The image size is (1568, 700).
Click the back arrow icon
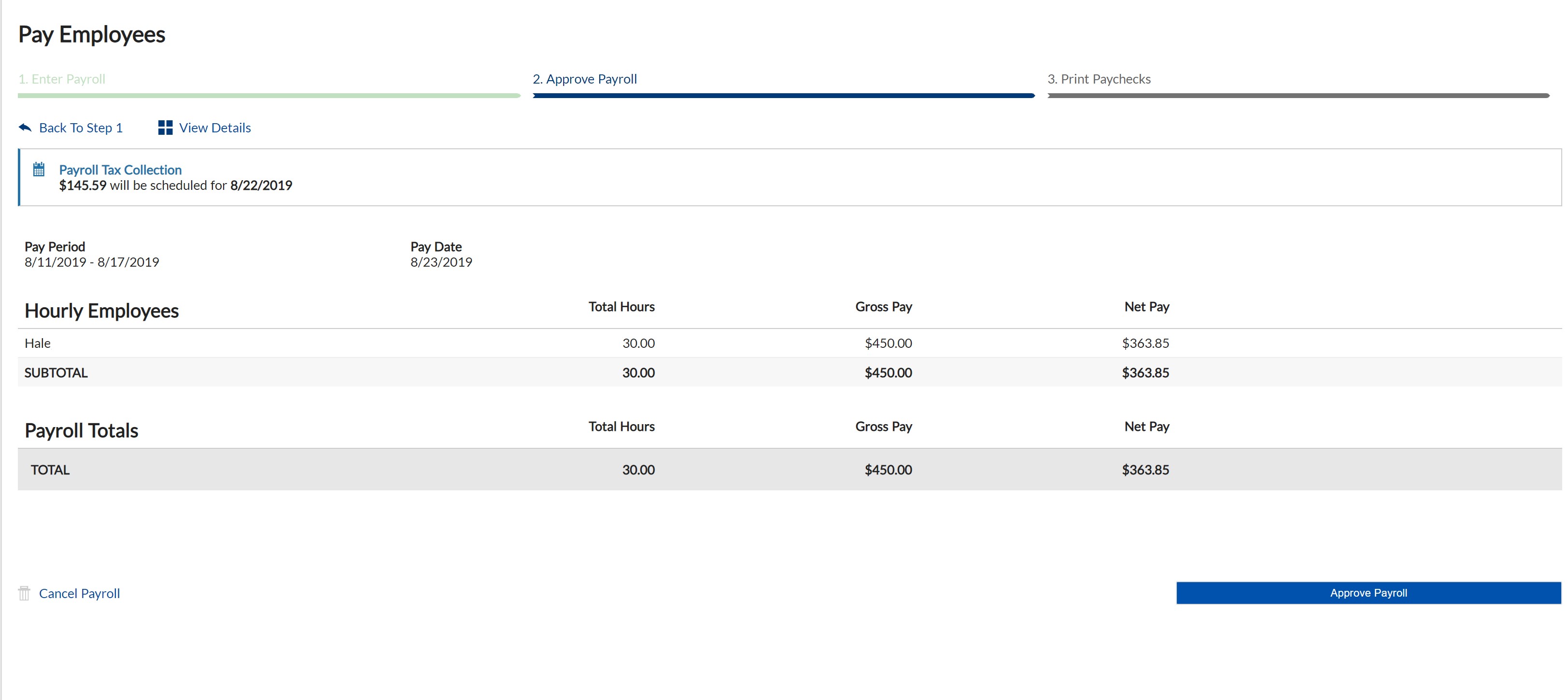pos(25,128)
